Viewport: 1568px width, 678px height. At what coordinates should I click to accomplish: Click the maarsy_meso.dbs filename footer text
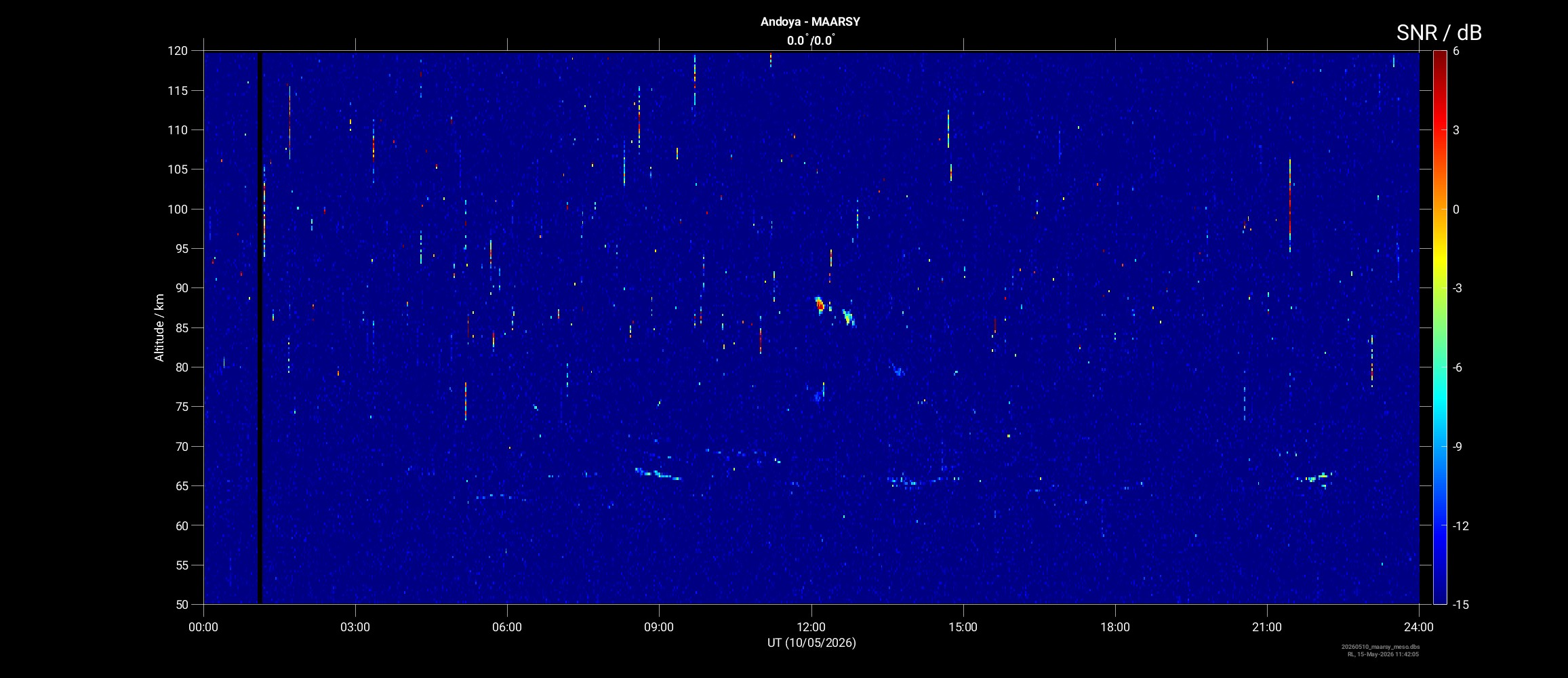tap(1380, 647)
